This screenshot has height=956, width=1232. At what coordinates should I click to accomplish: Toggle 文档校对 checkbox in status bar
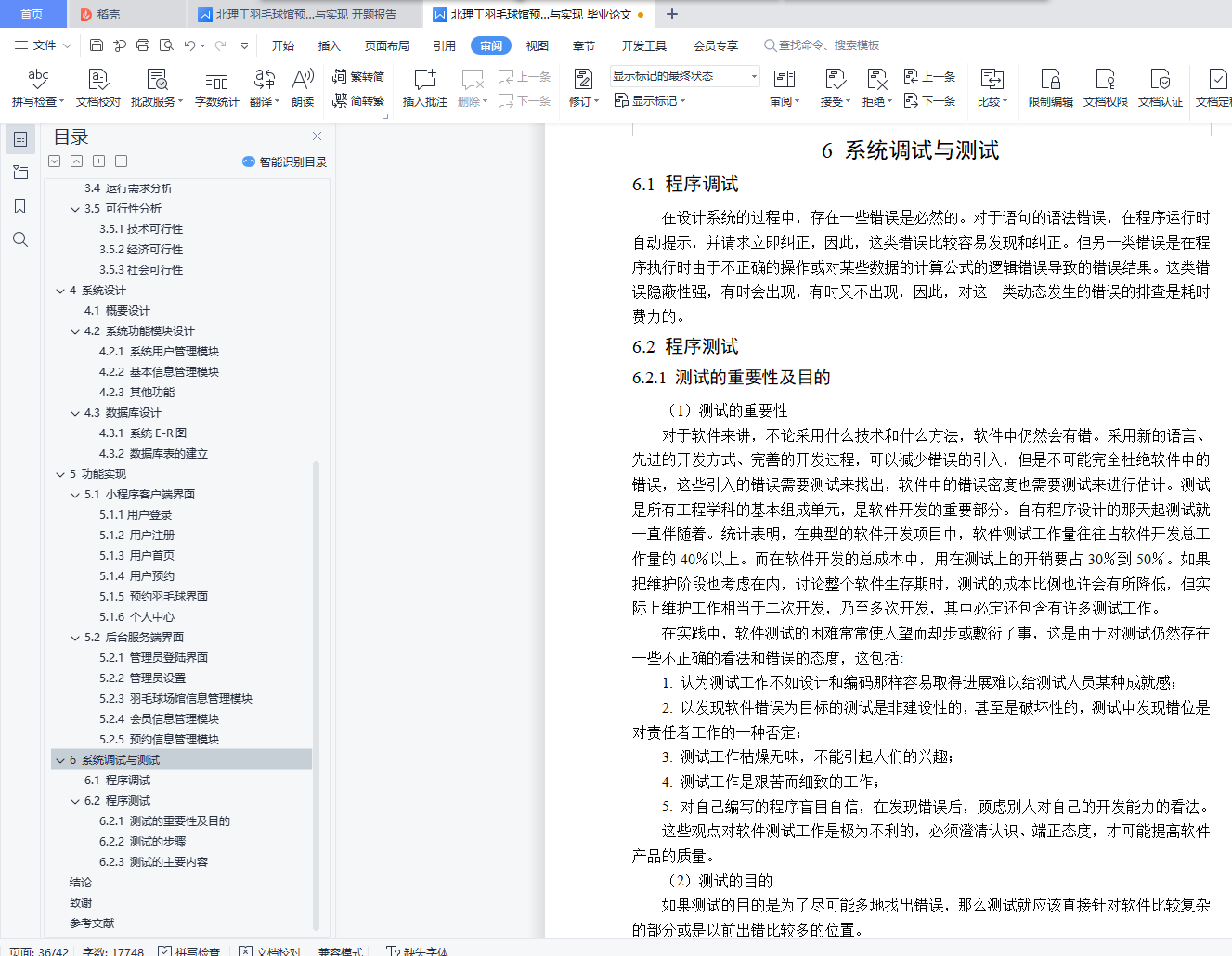[x=245, y=950]
